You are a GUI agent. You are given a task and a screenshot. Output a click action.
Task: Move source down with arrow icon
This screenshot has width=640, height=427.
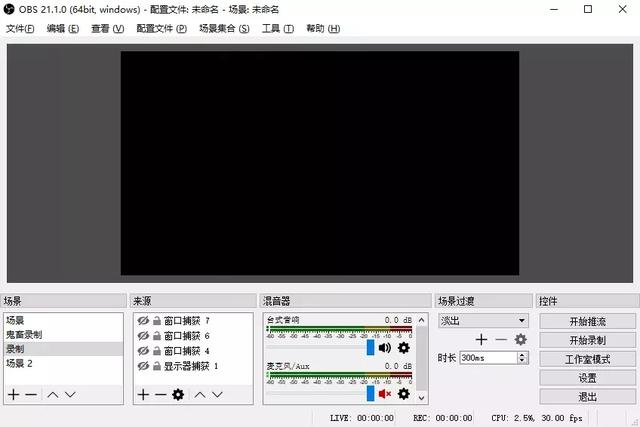click(x=217, y=395)
